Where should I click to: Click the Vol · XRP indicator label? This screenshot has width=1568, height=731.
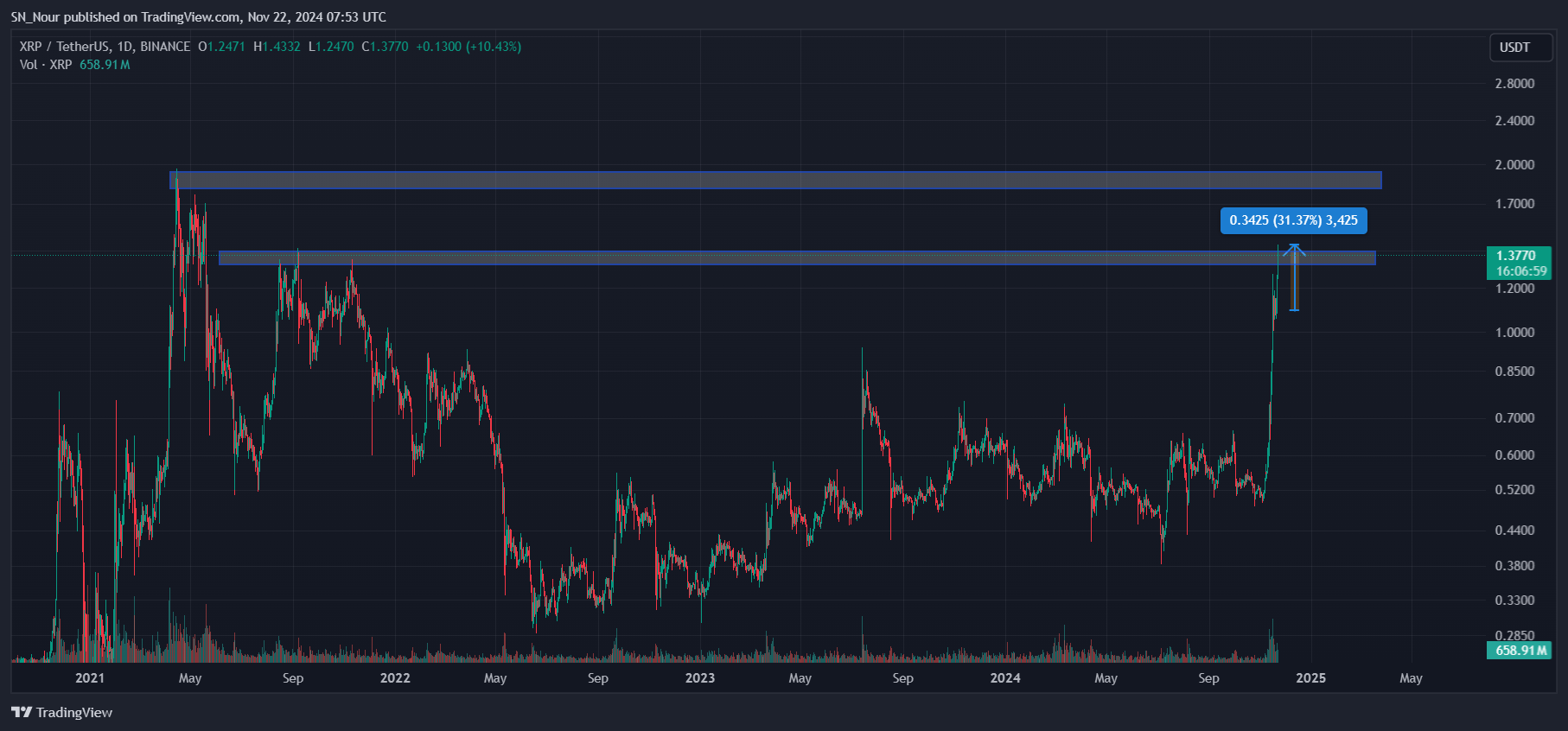(46, 65)
